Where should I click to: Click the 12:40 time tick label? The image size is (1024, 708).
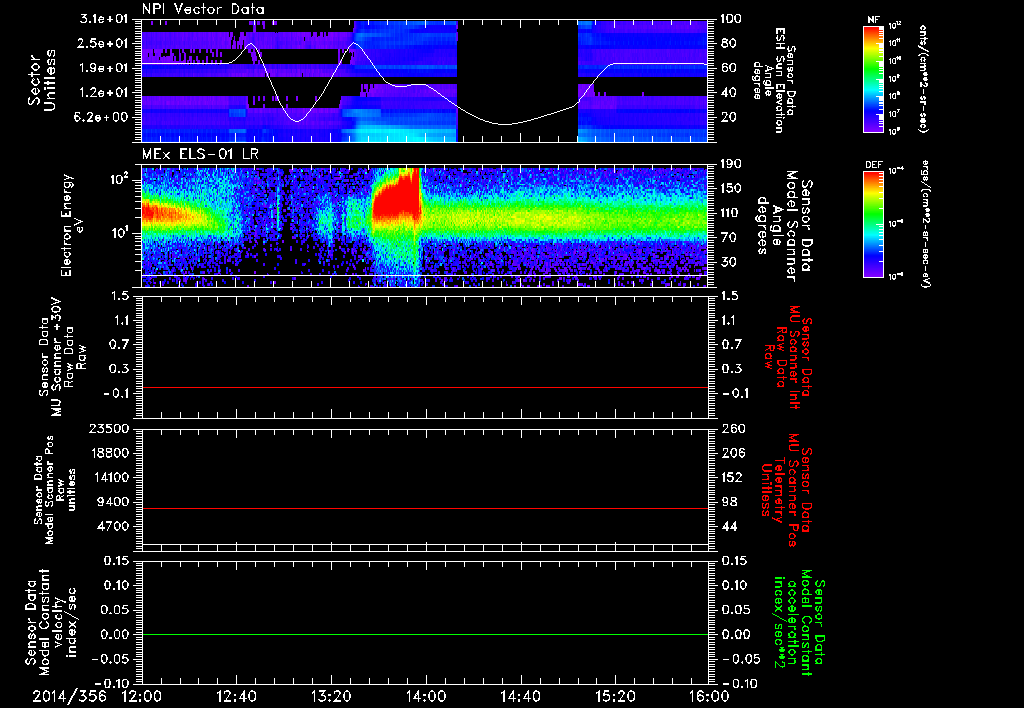point(236,697)
